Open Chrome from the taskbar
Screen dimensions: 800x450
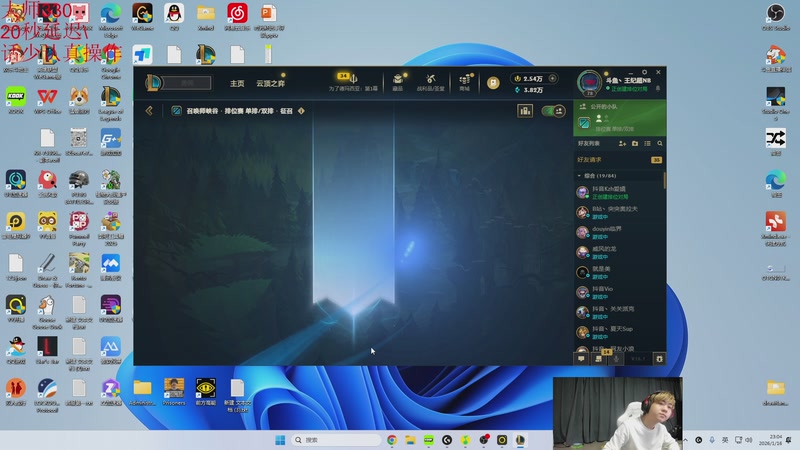(392, 440)
